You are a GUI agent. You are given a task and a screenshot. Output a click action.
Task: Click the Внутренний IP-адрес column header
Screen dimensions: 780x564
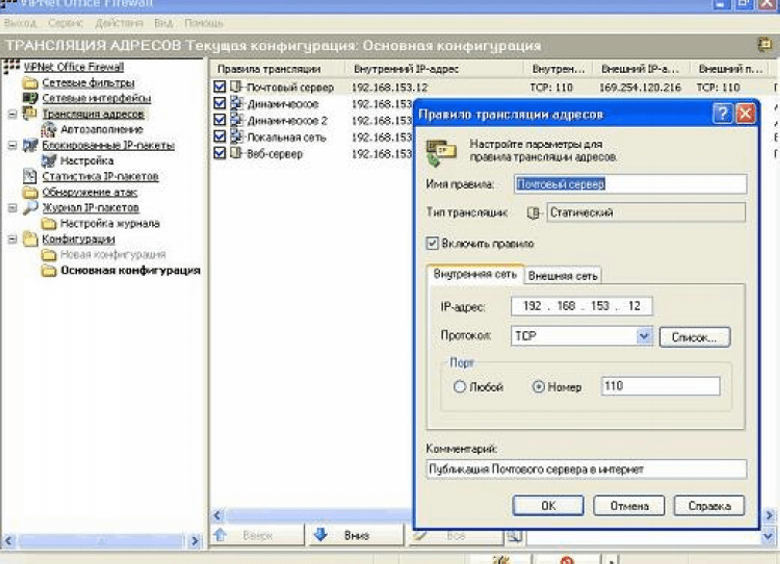[434, 69]
